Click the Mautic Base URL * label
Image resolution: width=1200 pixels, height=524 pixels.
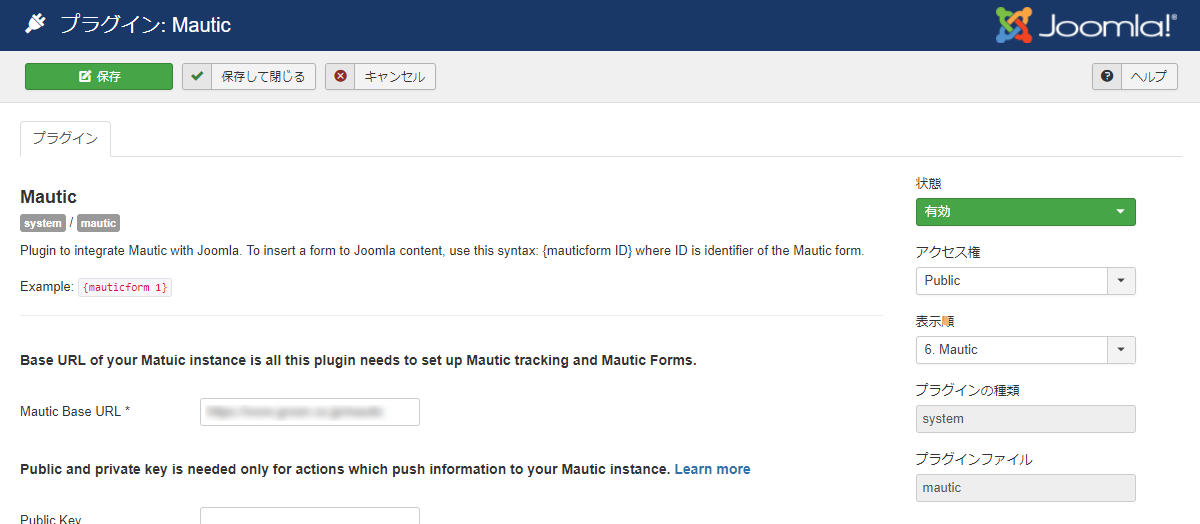click(x=75, y=411)
